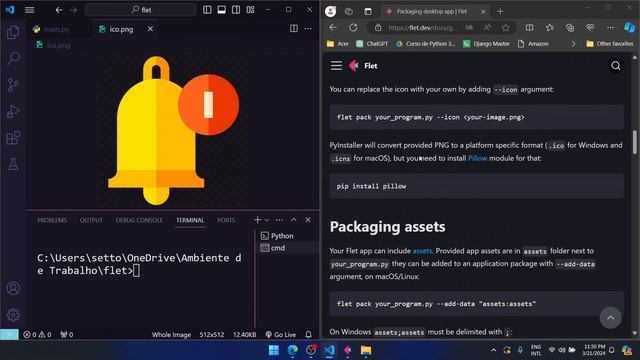Open the Windows Start menu
Viewport: 640px width, 360px height.
274,350
